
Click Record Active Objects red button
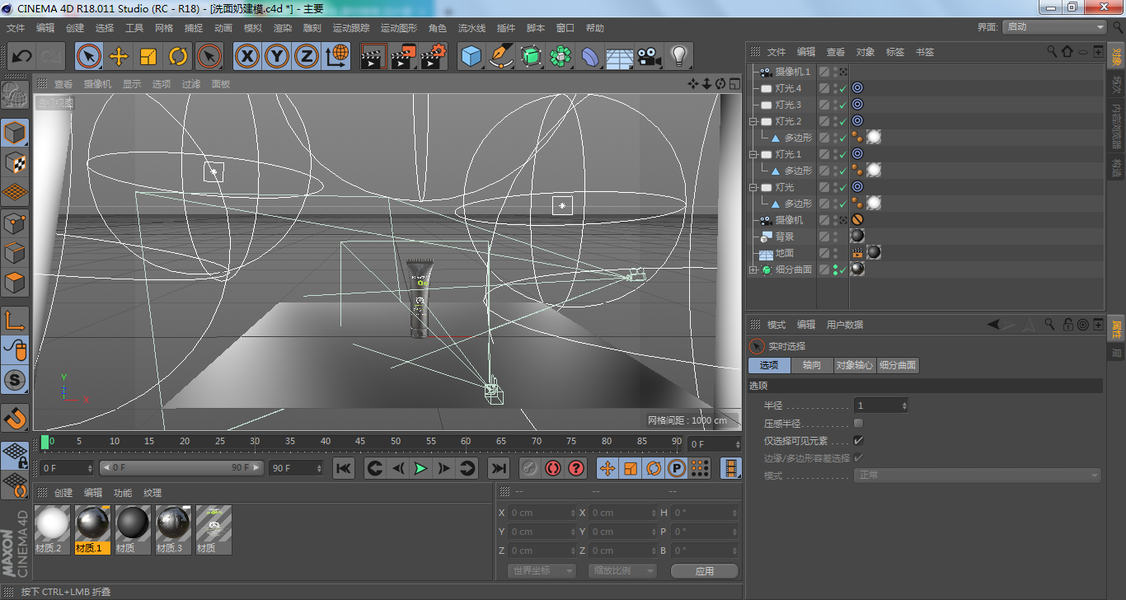click(553, 469)
